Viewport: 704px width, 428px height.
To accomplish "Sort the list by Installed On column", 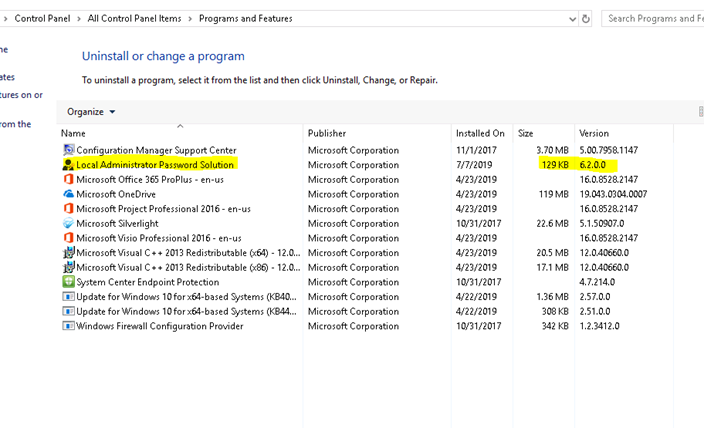I will tap(482, 133).
